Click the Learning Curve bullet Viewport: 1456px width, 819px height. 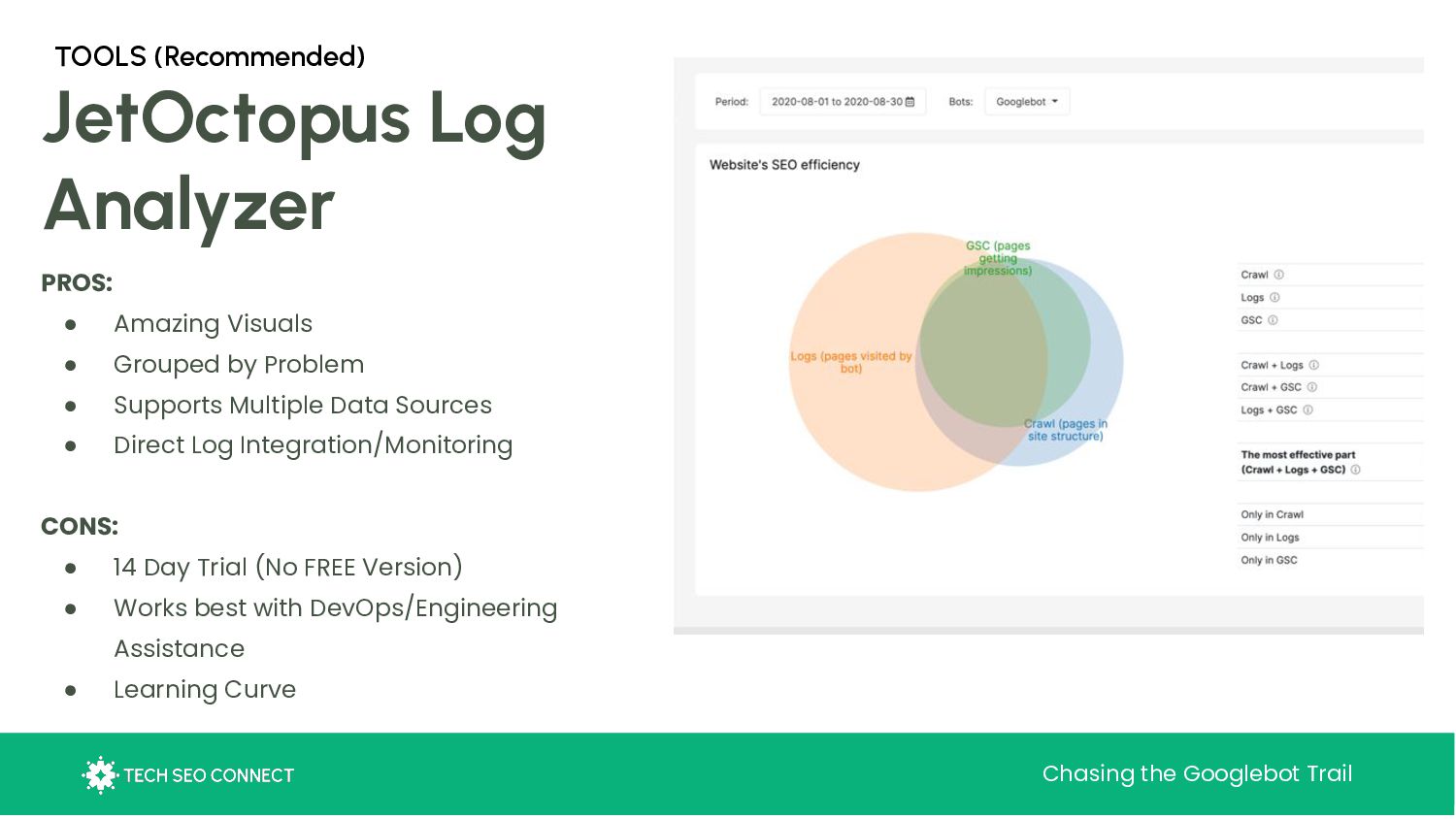click(x=205, y=690)
